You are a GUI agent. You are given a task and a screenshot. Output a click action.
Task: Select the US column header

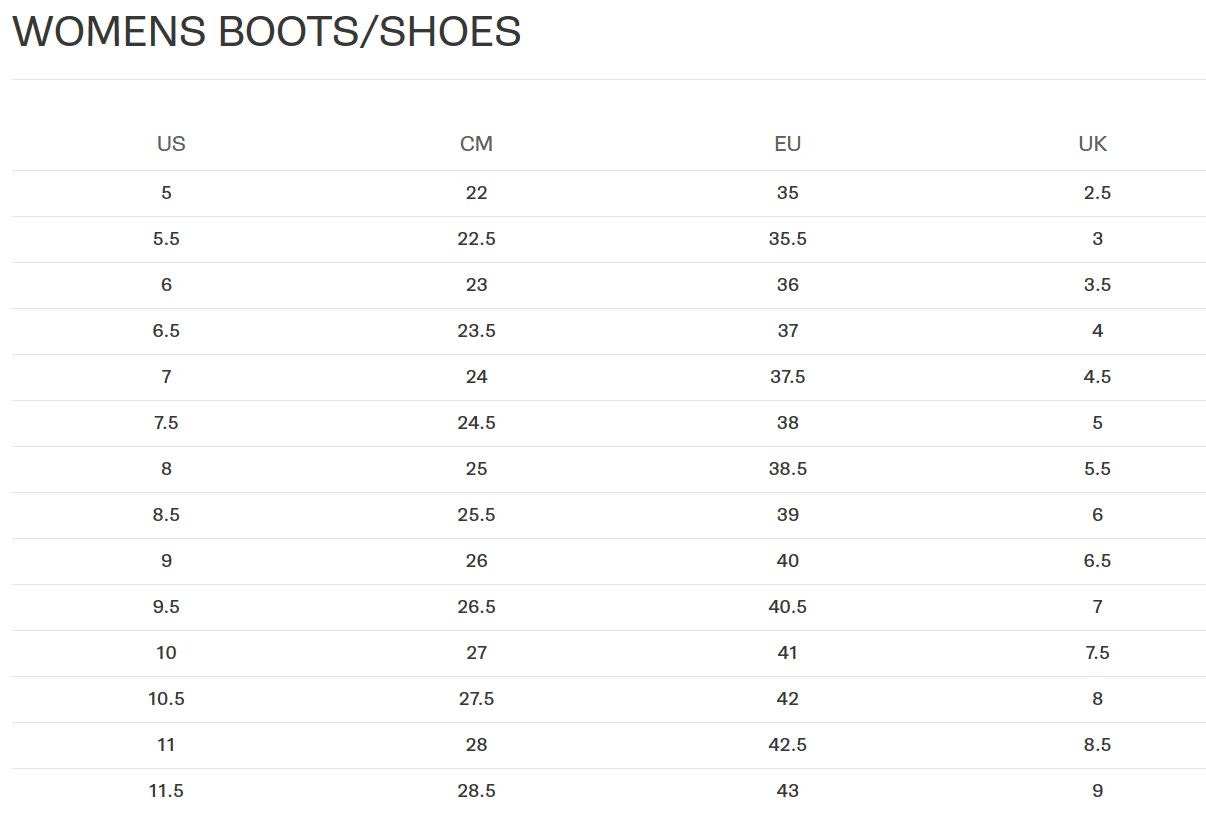[171, 144]
